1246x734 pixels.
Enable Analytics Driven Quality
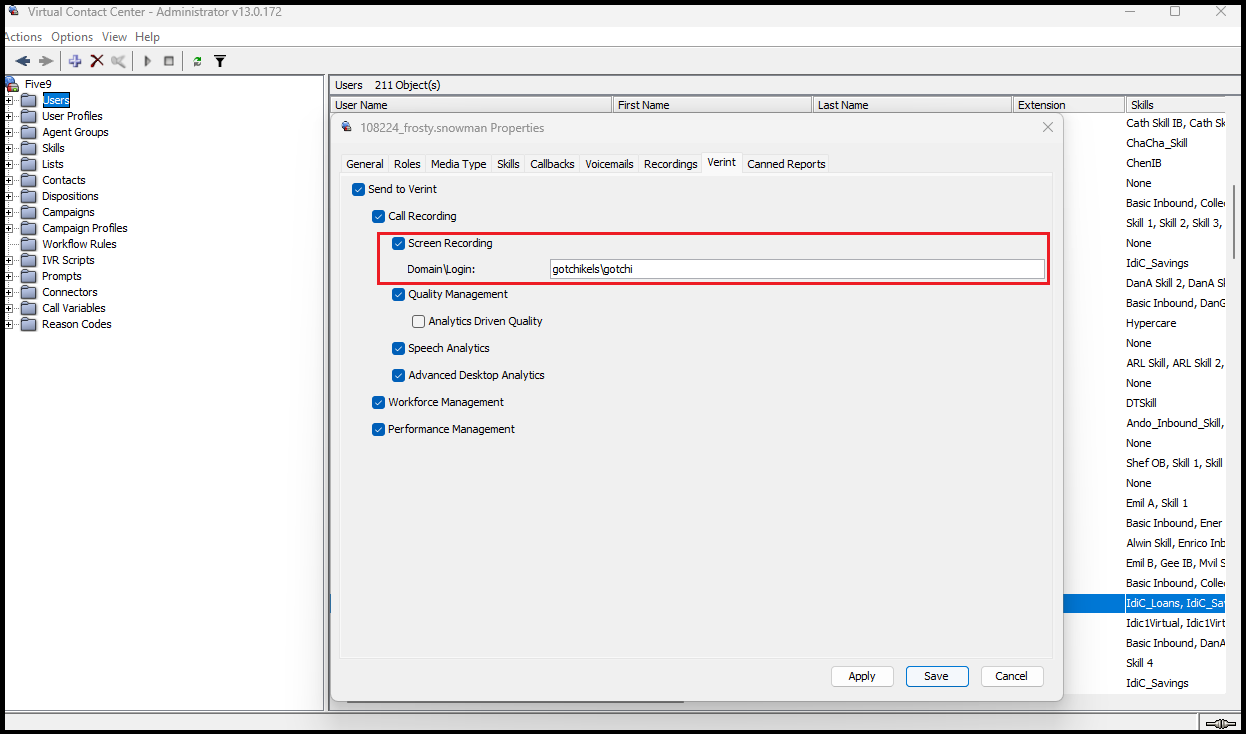click(x=418, y=321)
